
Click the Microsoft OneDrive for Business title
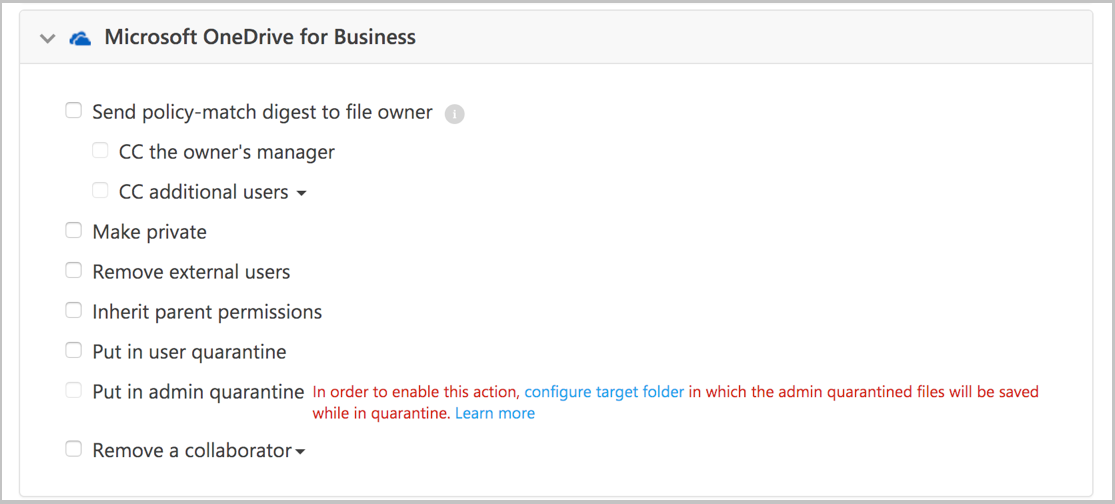[x=260, y=38]
